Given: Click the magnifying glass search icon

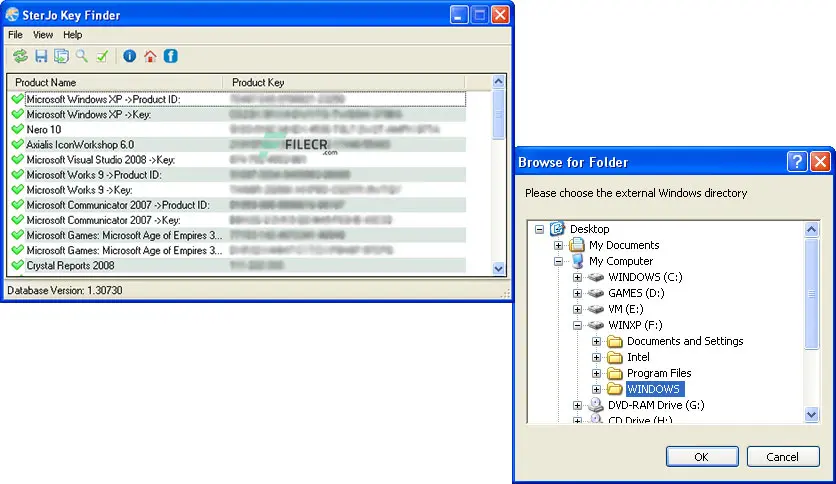Looking at the screenshot, I should pos(82,57).
